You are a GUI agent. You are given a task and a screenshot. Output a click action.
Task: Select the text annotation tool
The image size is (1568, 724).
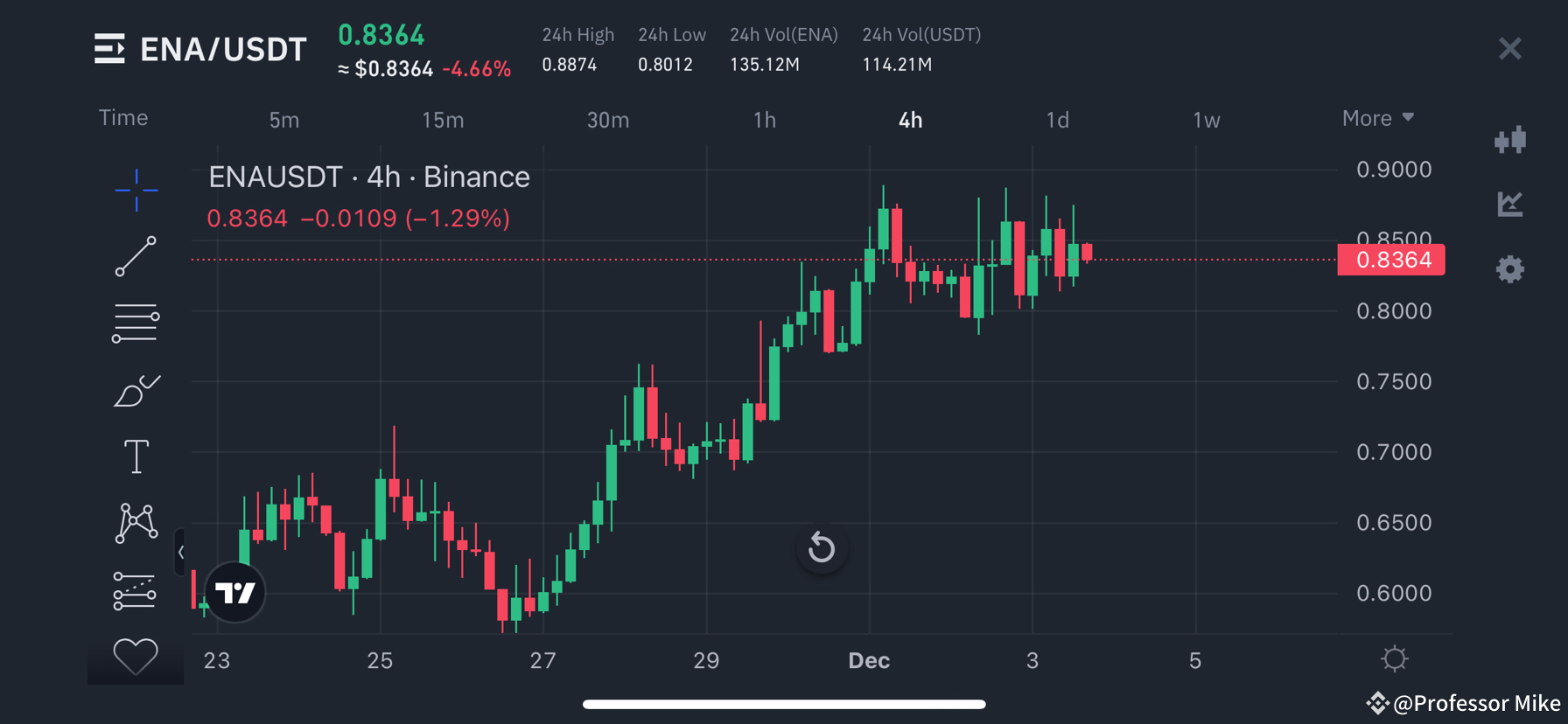136,456
